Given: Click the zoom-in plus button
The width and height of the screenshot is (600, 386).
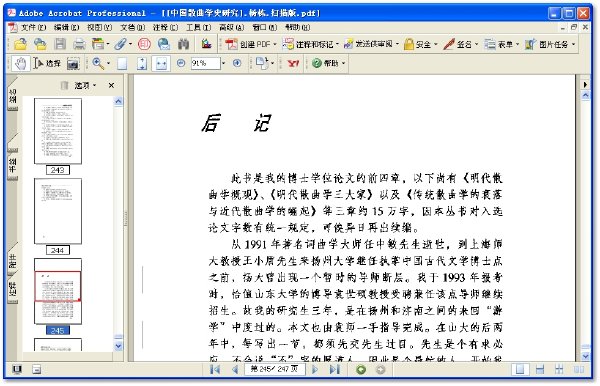Looking at the screenshot, I should pos(237,63).
